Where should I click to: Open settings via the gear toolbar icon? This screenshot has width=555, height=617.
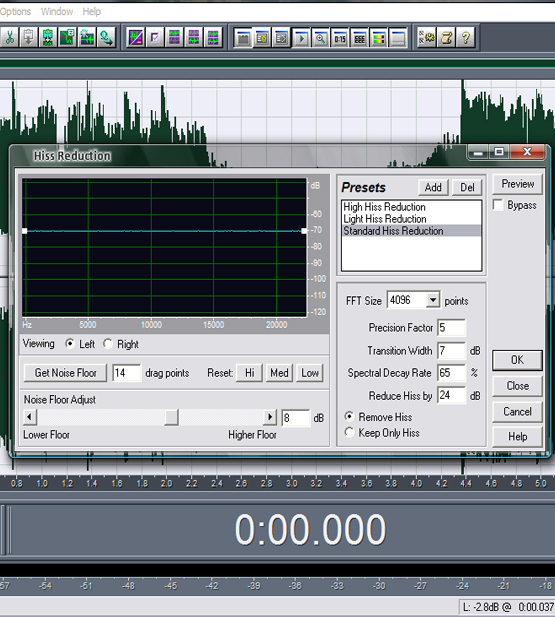click(427, 38)
